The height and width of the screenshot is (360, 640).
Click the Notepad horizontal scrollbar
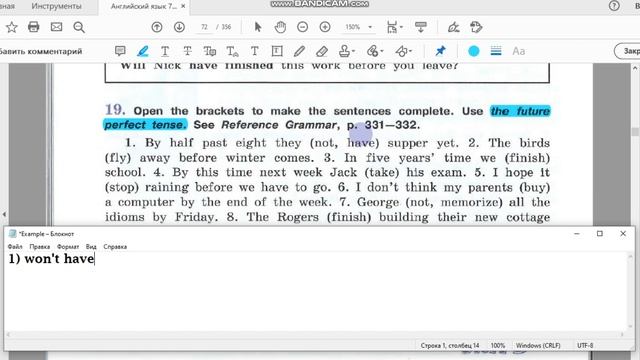[314, 334]
